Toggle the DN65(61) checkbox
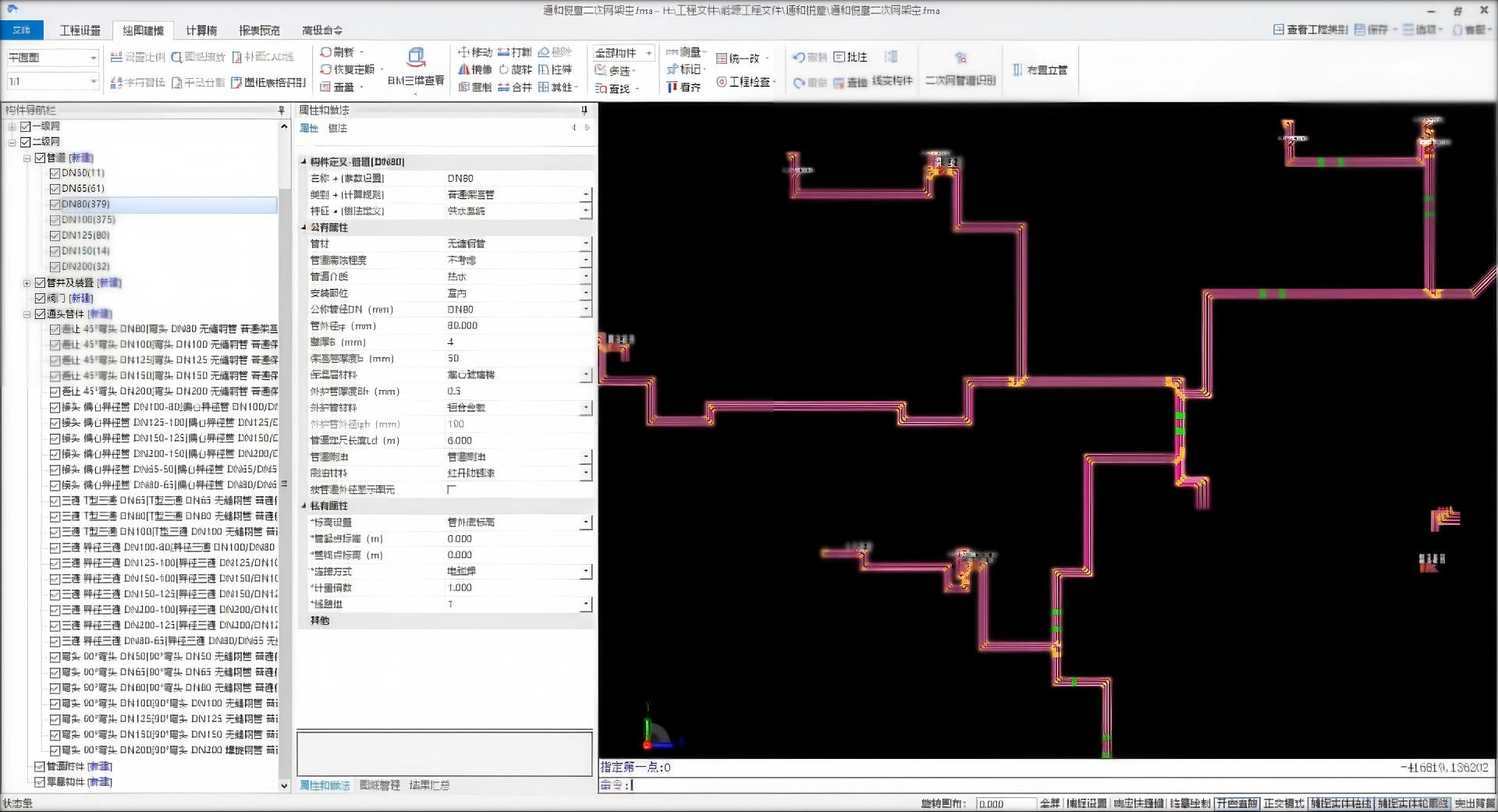The image size is (1498, 812). click(x=55, y=189)
